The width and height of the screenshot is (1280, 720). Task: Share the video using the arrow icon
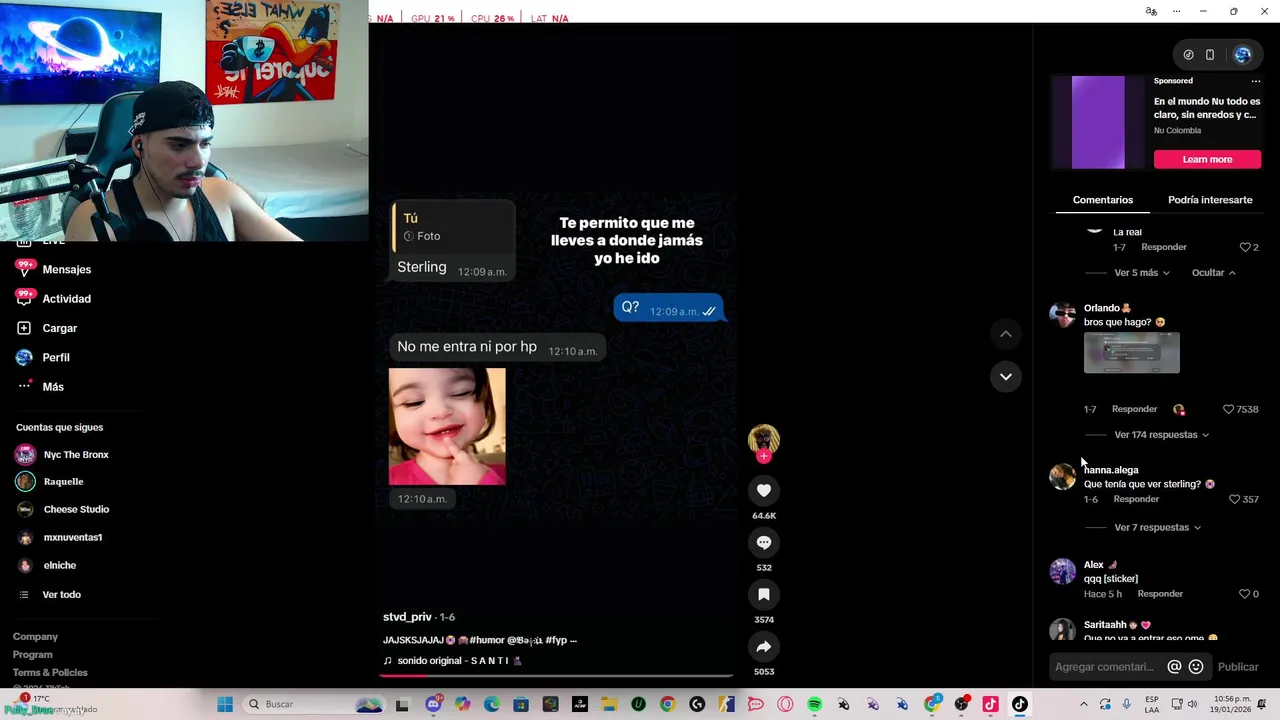click(763, 646)
